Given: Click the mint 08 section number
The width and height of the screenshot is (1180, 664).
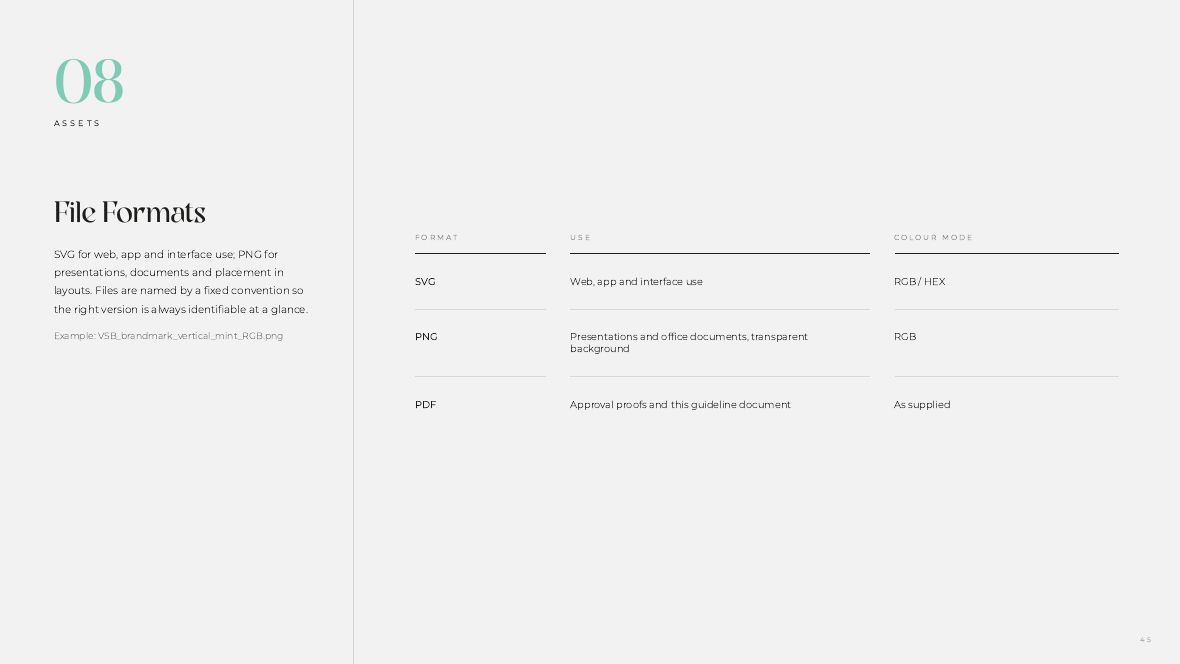Looking at the screenshot, I should [x=89, y=81].
